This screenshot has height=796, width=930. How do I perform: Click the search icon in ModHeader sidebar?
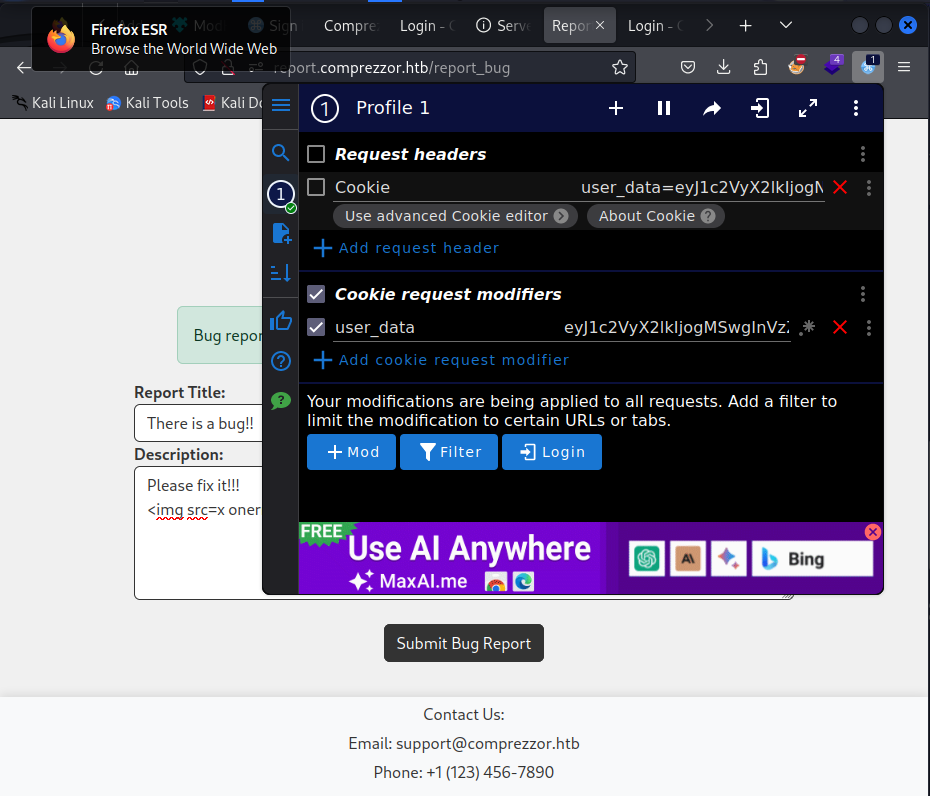281,152
